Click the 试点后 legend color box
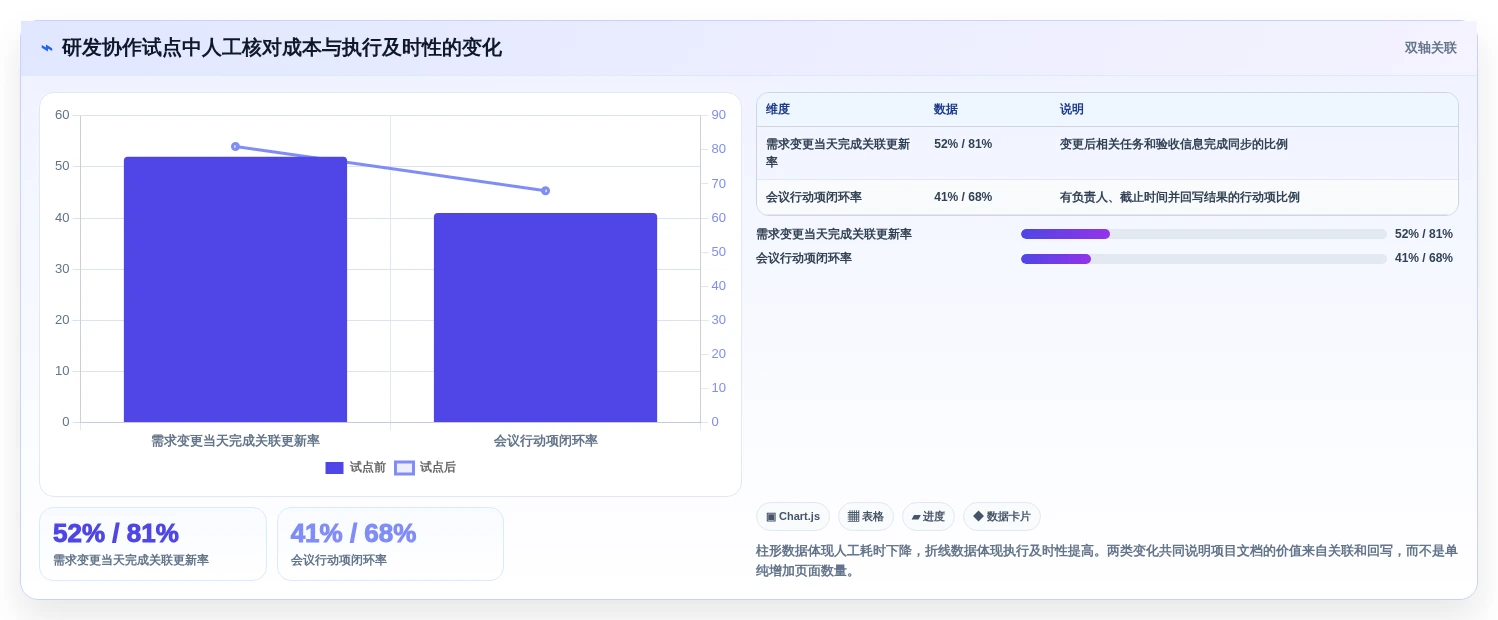Viewport: 1498px width, 620px height. tap(404, 468)
